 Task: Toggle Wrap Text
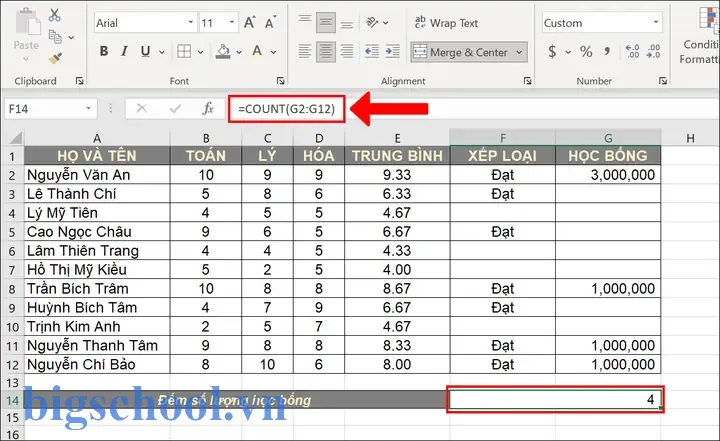pos(446,23)
